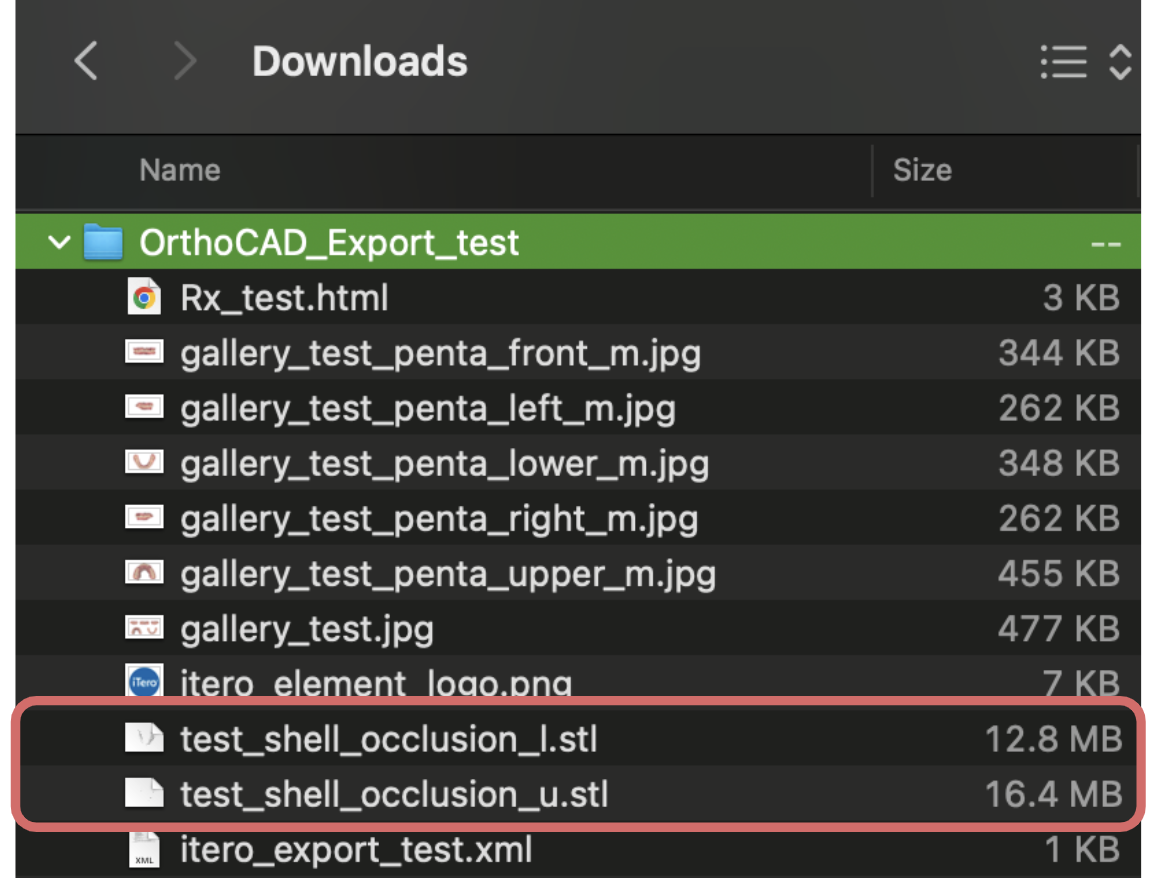The width and height of the screenshot is (1154, 878).
Task: Select gallery_test_penta_front_m.jpg file name
Action: [x=441, y=354]
